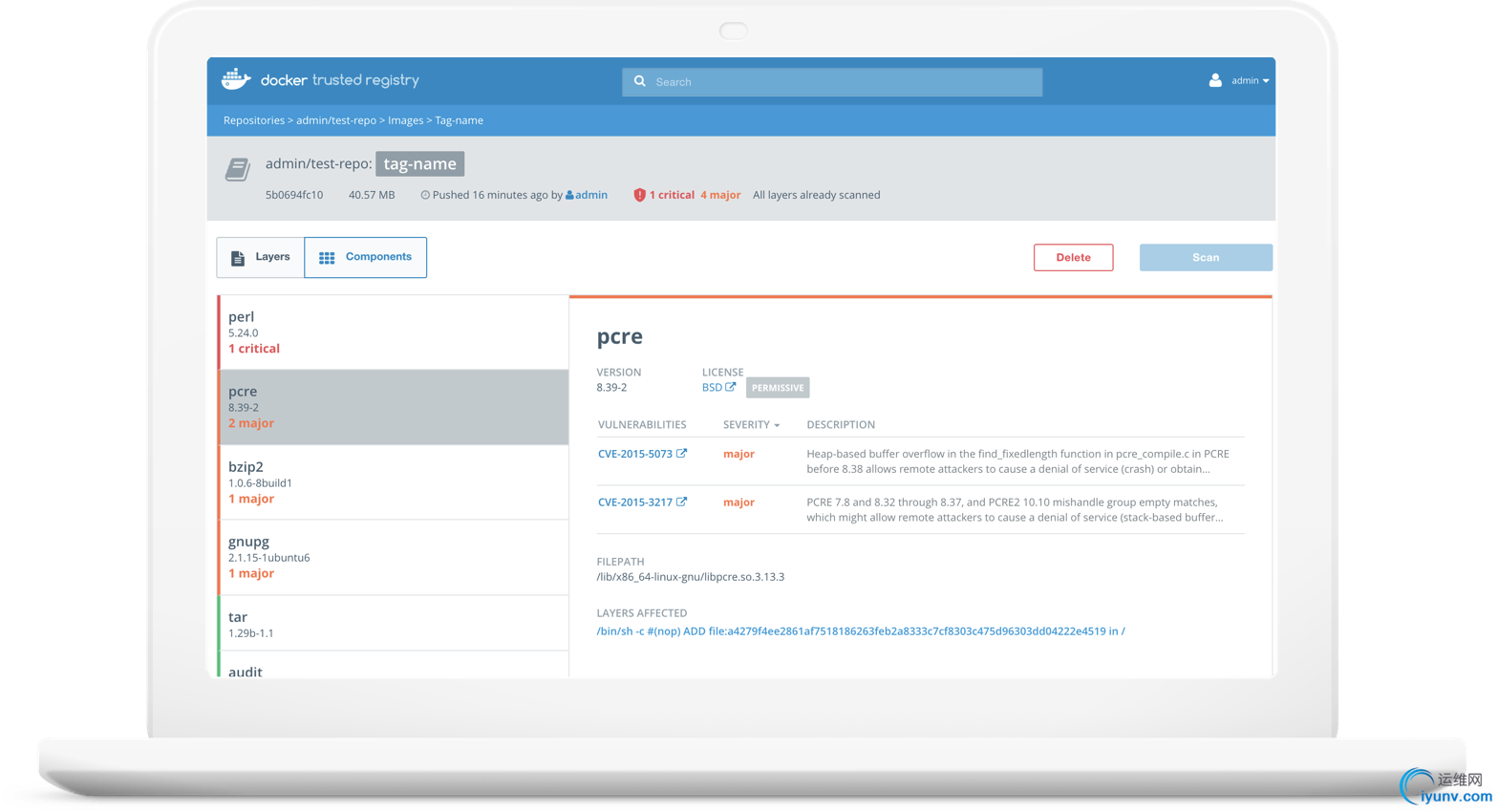
Task: Open CVE-2015-3217 external link icon
Action: click(681, 502)
